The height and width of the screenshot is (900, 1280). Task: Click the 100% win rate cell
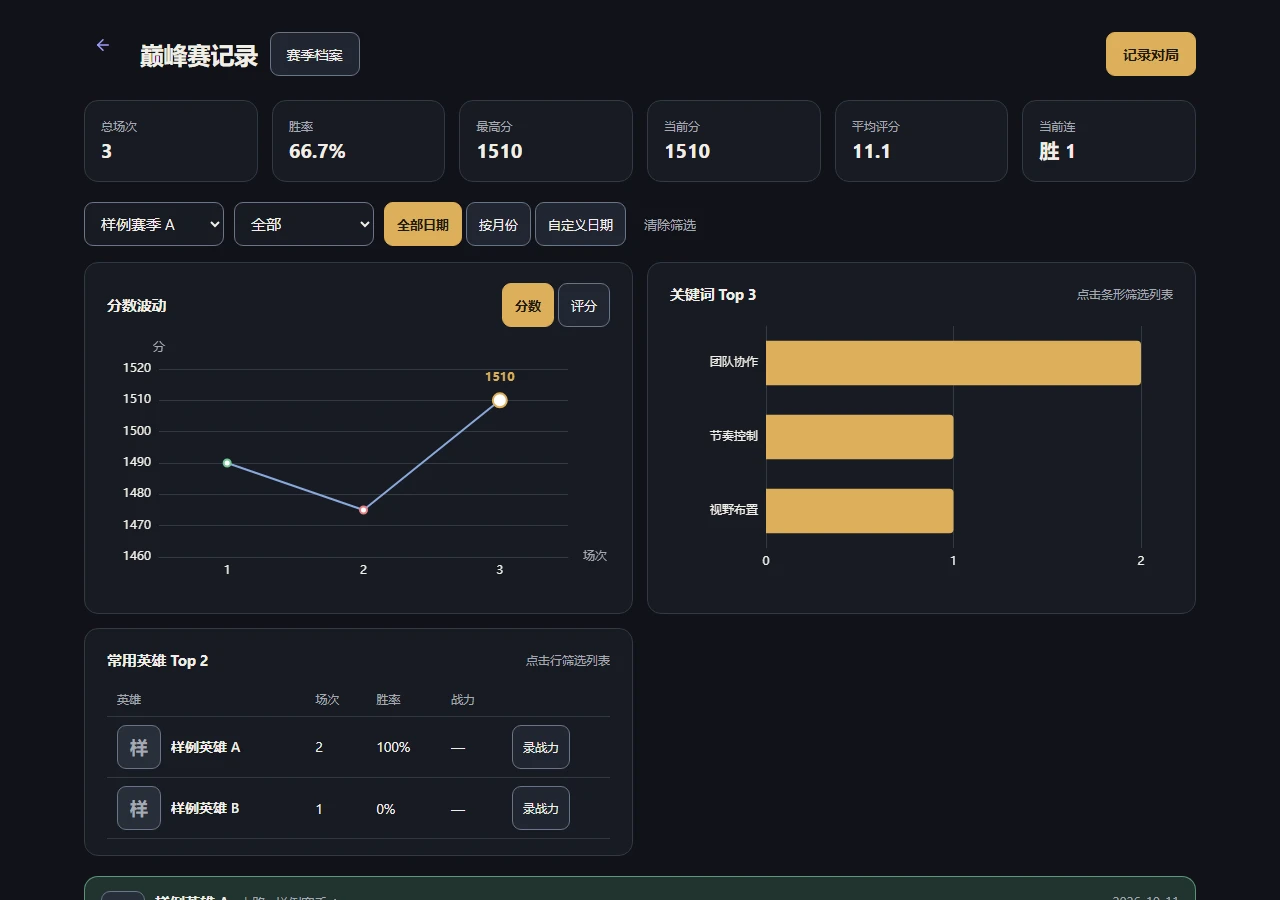[x=393, y=747]
